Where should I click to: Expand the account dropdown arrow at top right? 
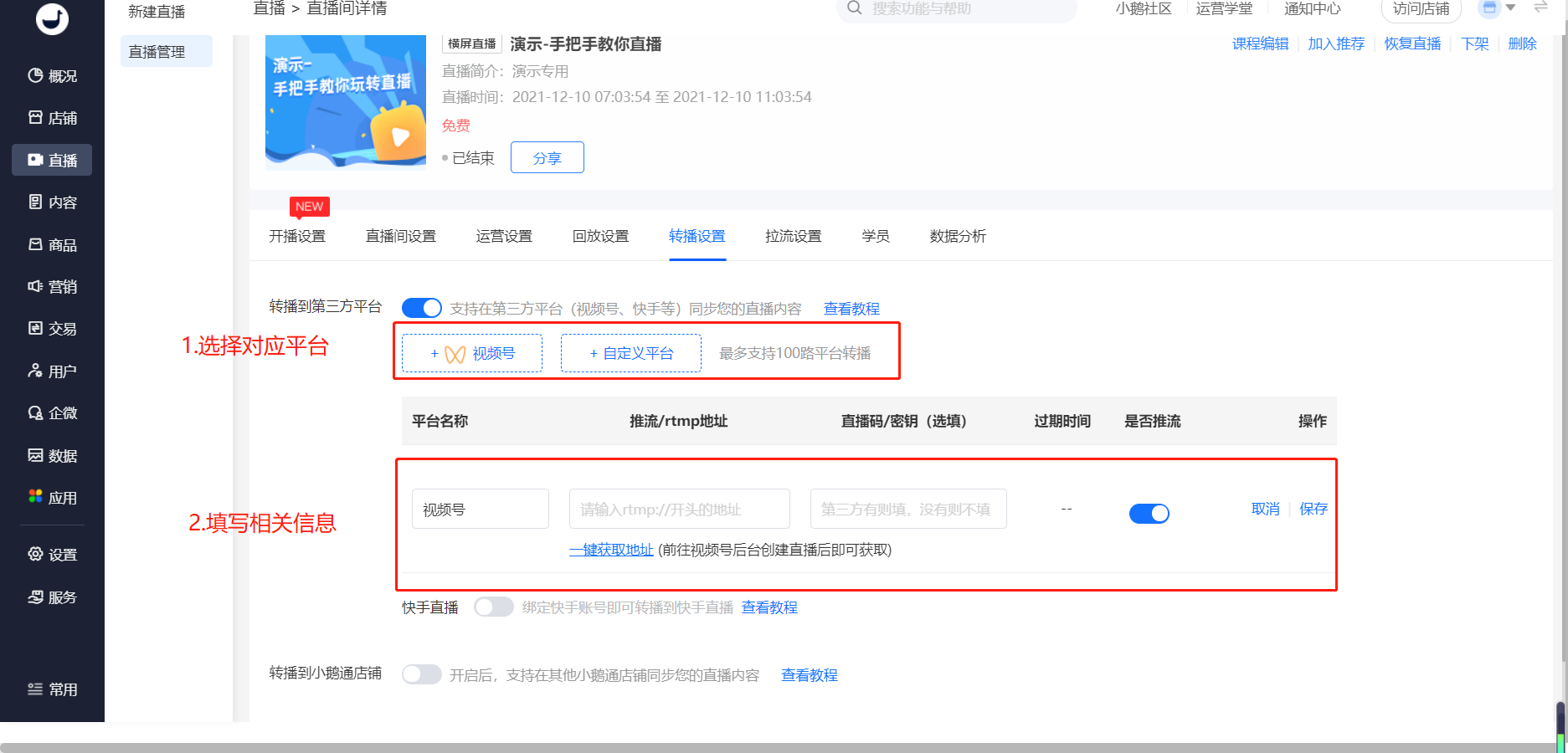point(1510,8)
